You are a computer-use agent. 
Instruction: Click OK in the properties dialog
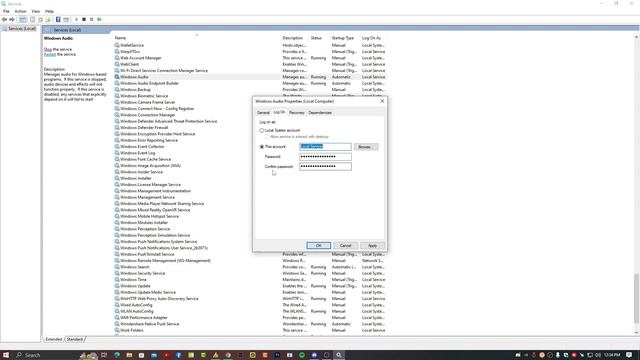(x=318, y=245)
